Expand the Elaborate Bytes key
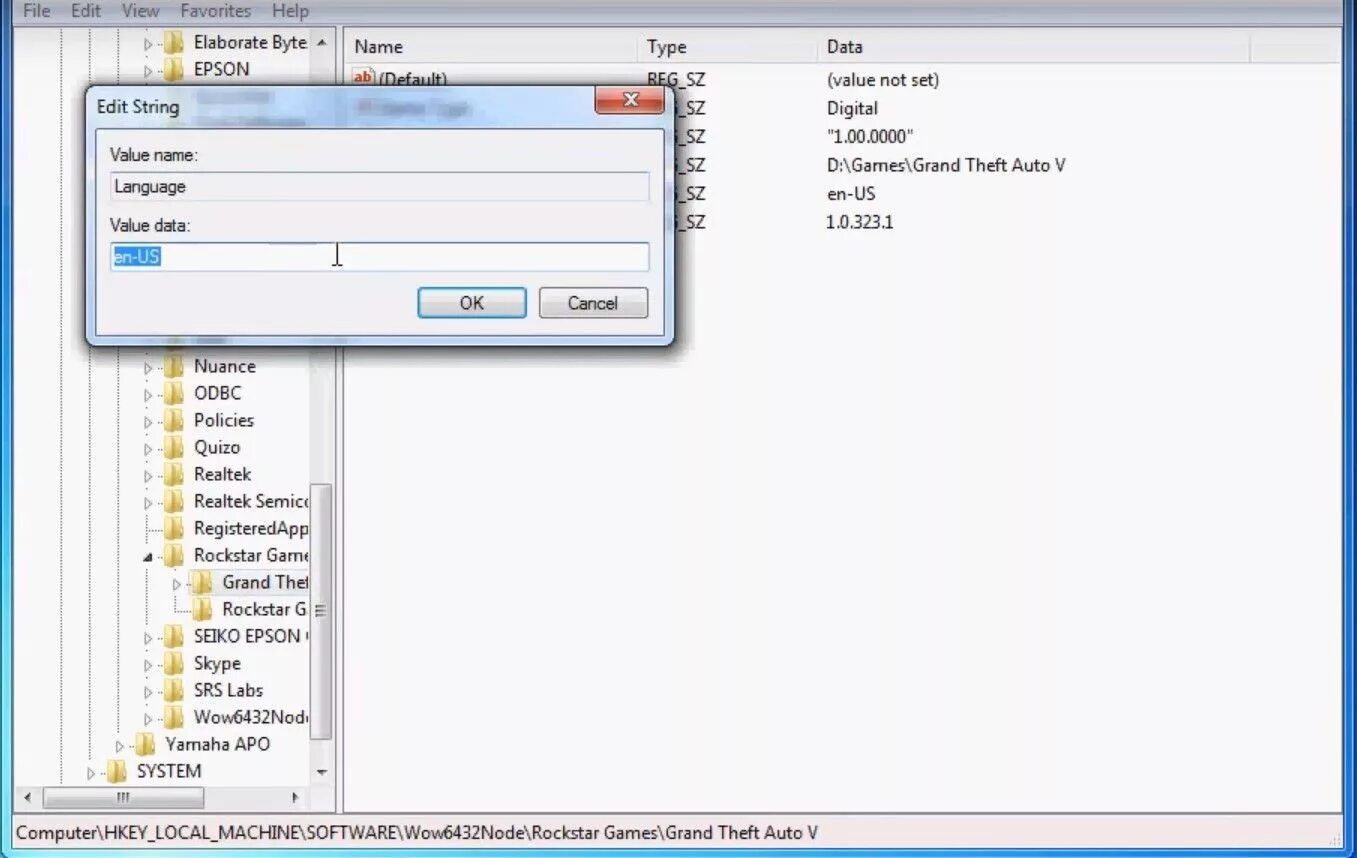 pyautogui.click(x=148, y=43)
